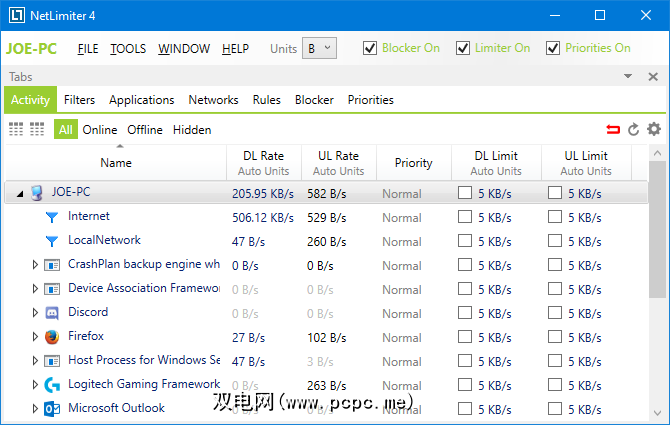
Task: Enable DL Limit checkbox for Firefox
Action: (465, 337)
